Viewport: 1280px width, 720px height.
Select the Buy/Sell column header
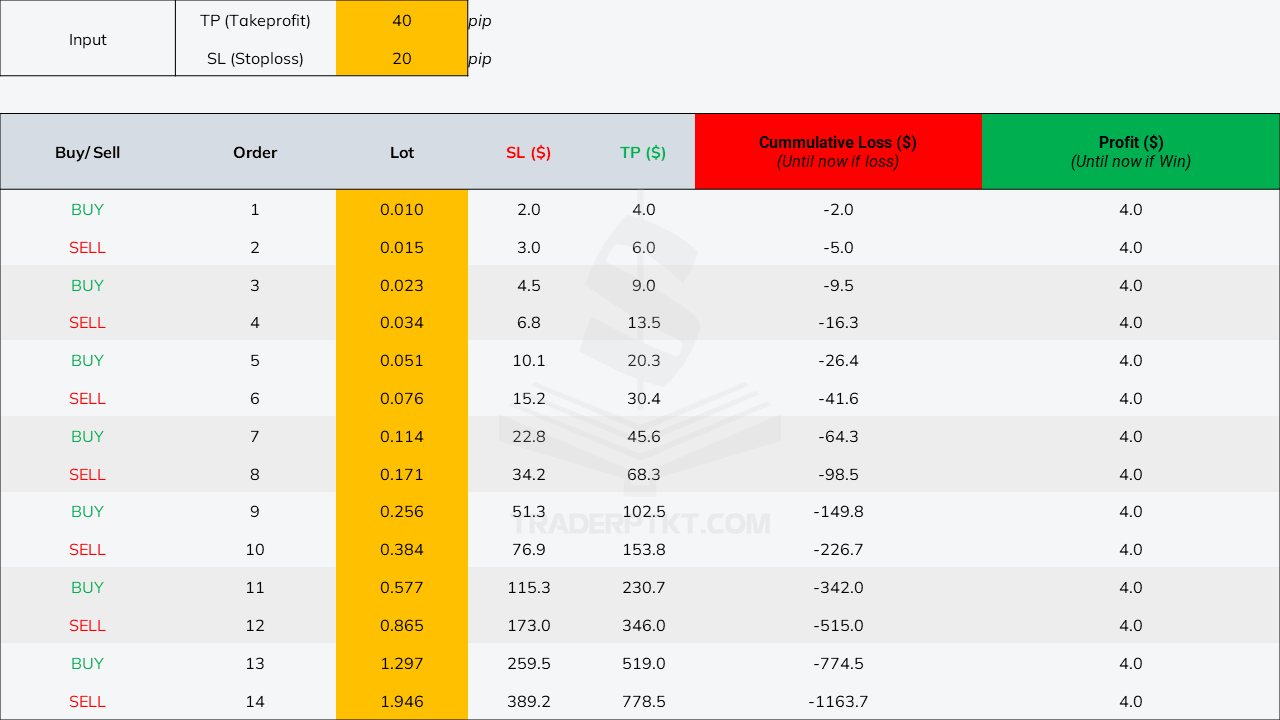(x=88, y=152)
